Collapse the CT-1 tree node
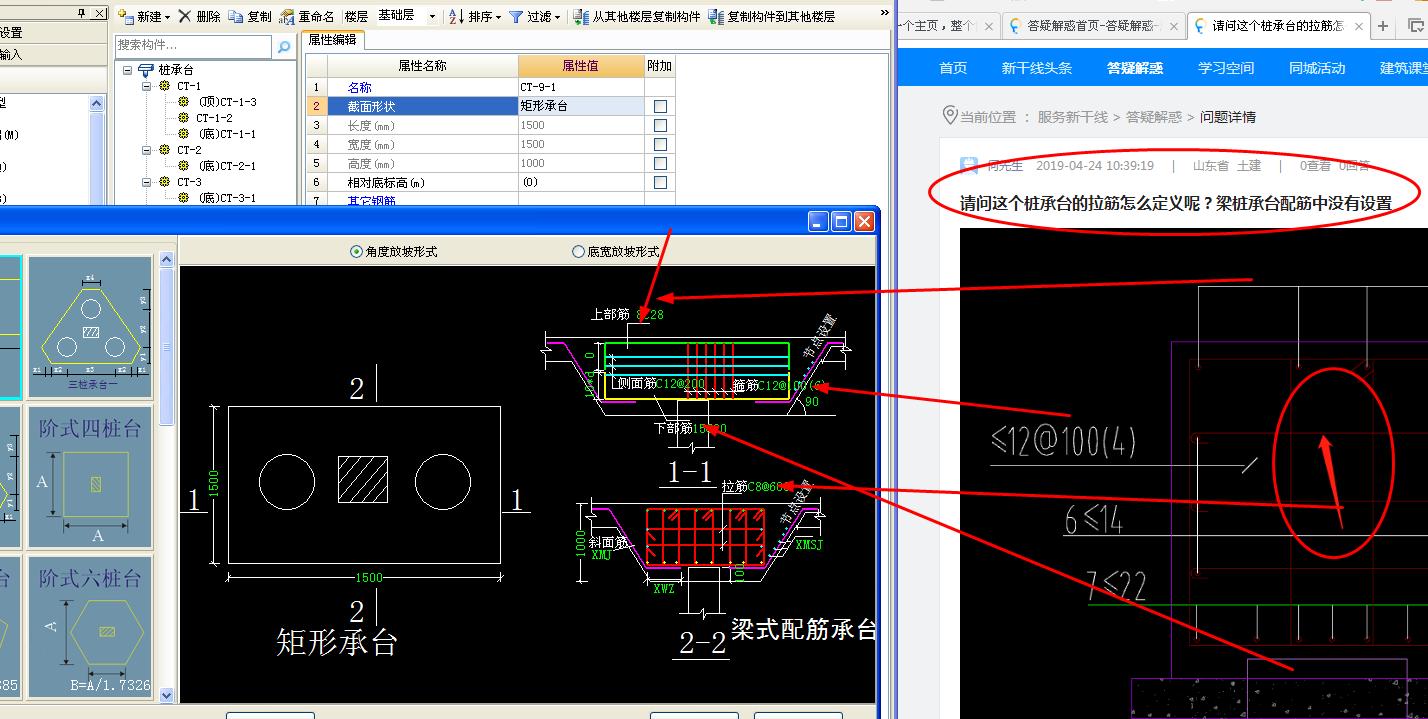Image resolution: width=1428 pixels, height=719 pixels. (x=146, y=86)
